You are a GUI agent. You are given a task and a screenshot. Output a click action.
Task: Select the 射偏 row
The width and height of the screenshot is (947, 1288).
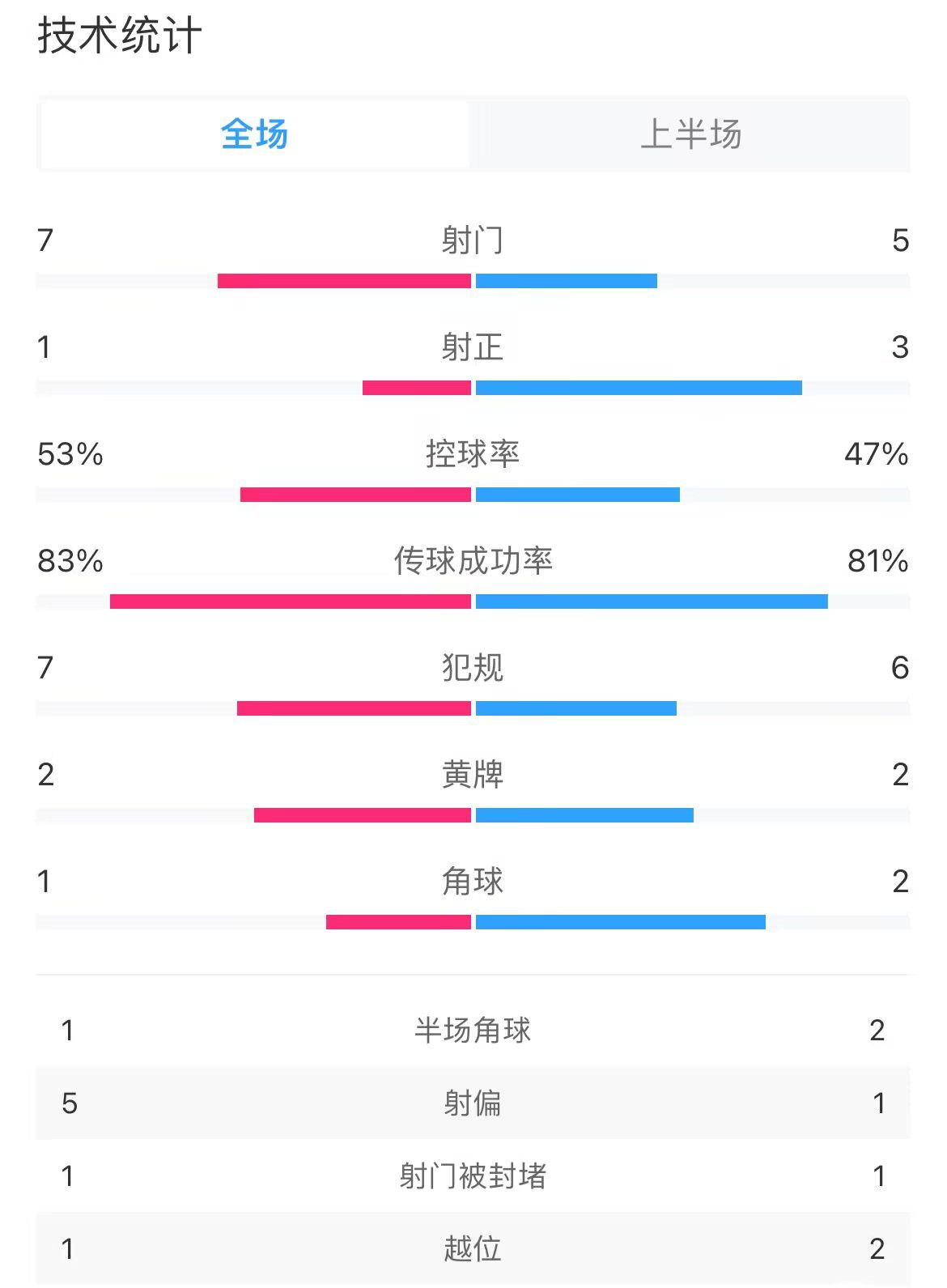(473, 1103)
